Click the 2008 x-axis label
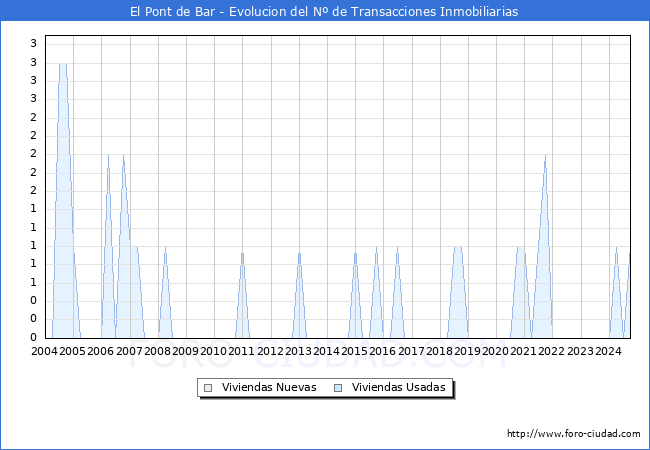 pyautogui.click(x=157, y=351)
